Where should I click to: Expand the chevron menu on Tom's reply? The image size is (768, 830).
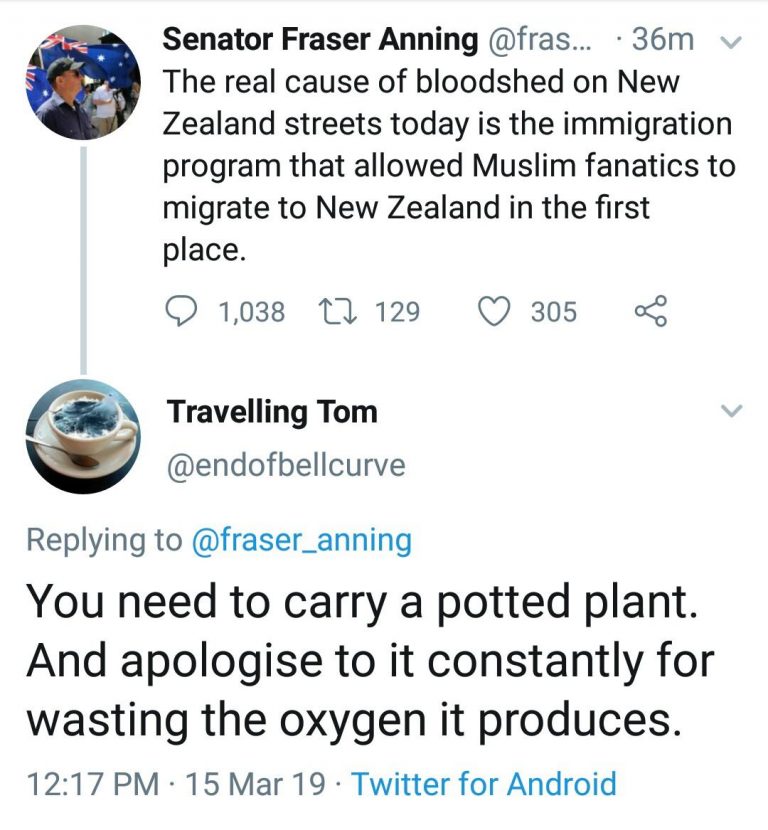click(x=732, y=411)
